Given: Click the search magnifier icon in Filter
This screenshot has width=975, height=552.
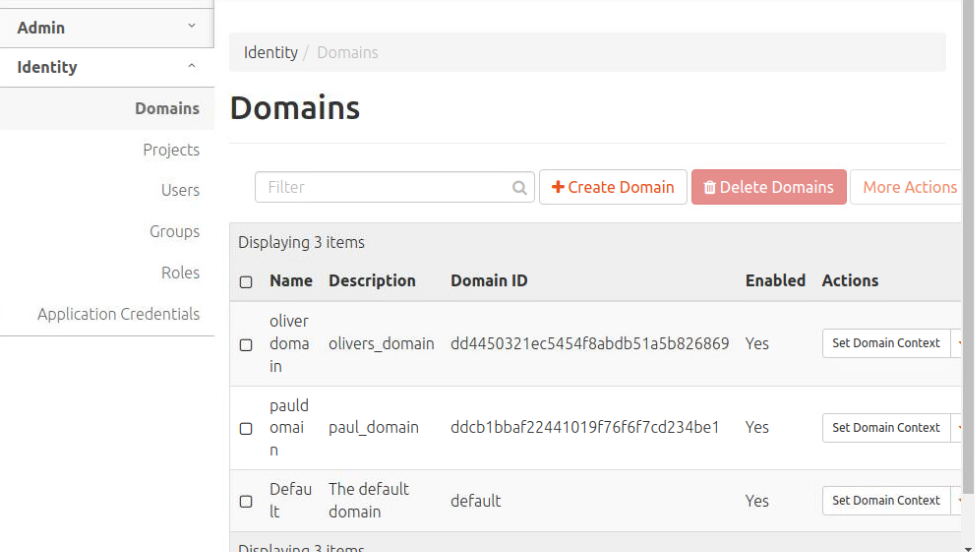Looking at the screenshot, I should tap(519, 187).
